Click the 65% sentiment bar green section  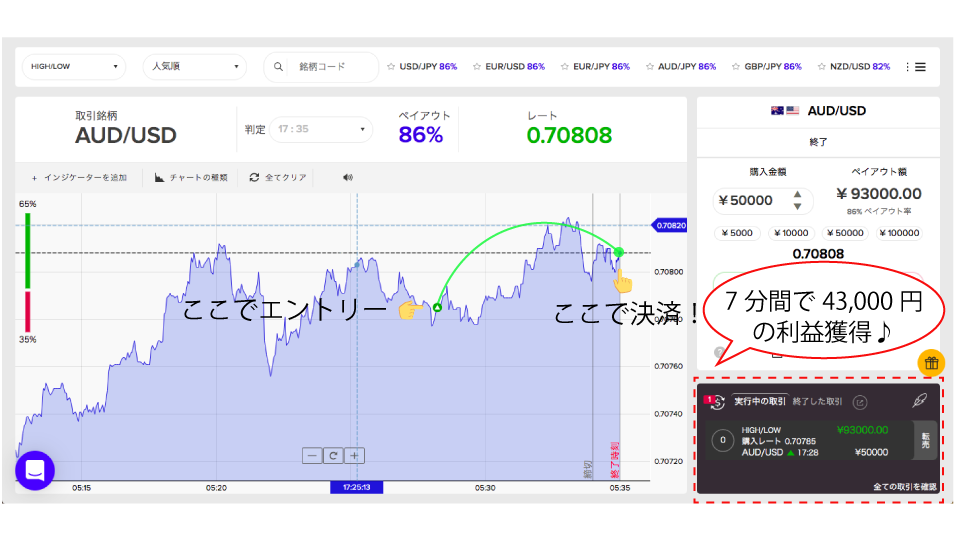pyautogui.click(x=28, y=251)
